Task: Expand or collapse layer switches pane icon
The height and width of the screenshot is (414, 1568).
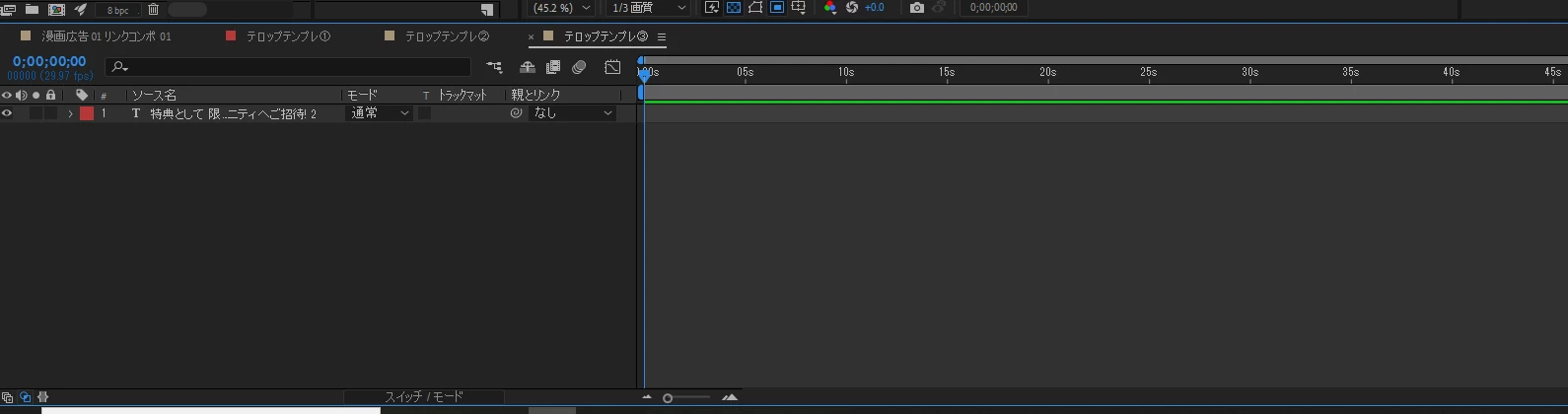Action: 6,397
